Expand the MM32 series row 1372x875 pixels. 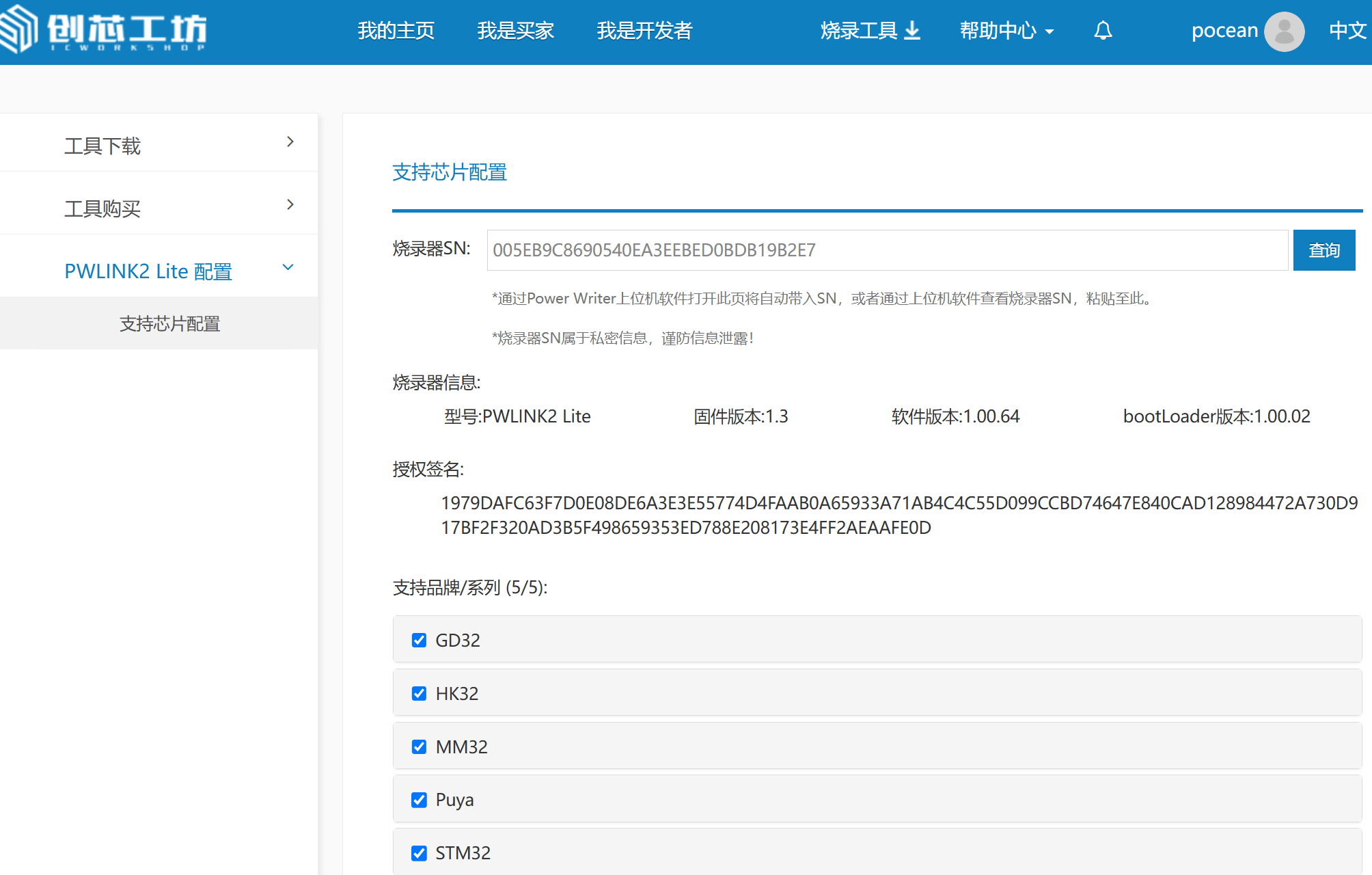pyautogui.click(x=877, y=746)
